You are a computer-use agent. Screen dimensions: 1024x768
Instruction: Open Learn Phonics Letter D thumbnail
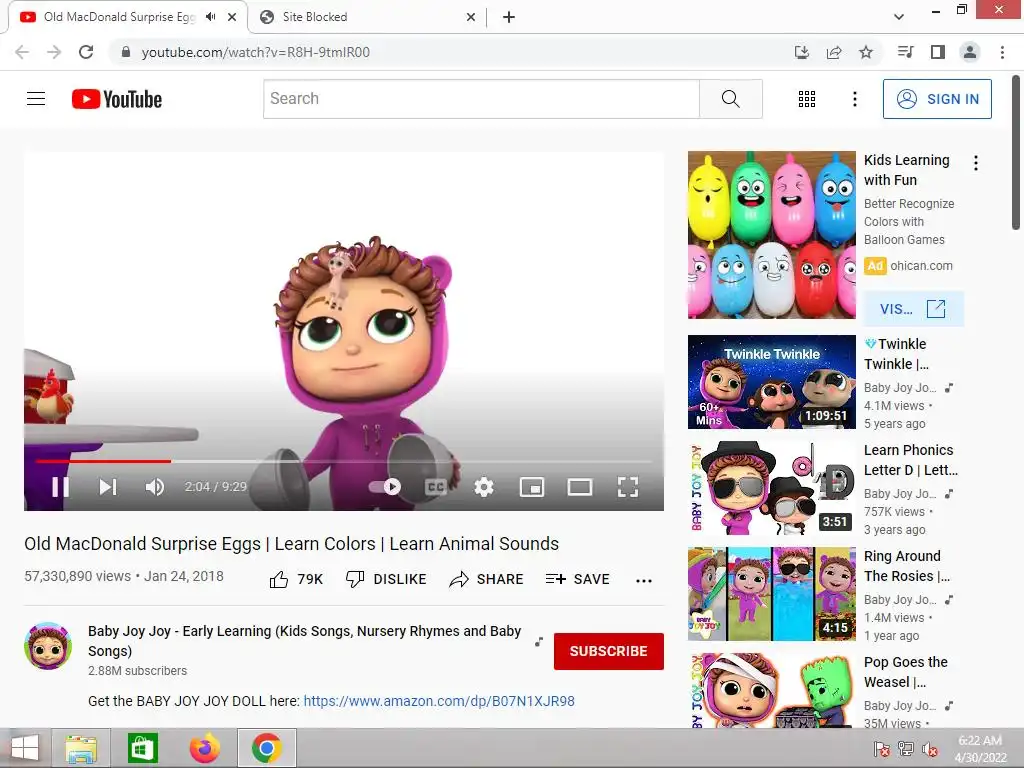(771, 488)
